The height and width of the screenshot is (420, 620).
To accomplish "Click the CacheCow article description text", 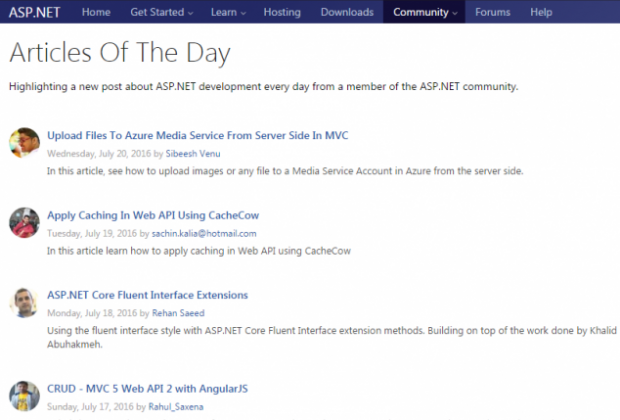I will (x=199, y=251).
